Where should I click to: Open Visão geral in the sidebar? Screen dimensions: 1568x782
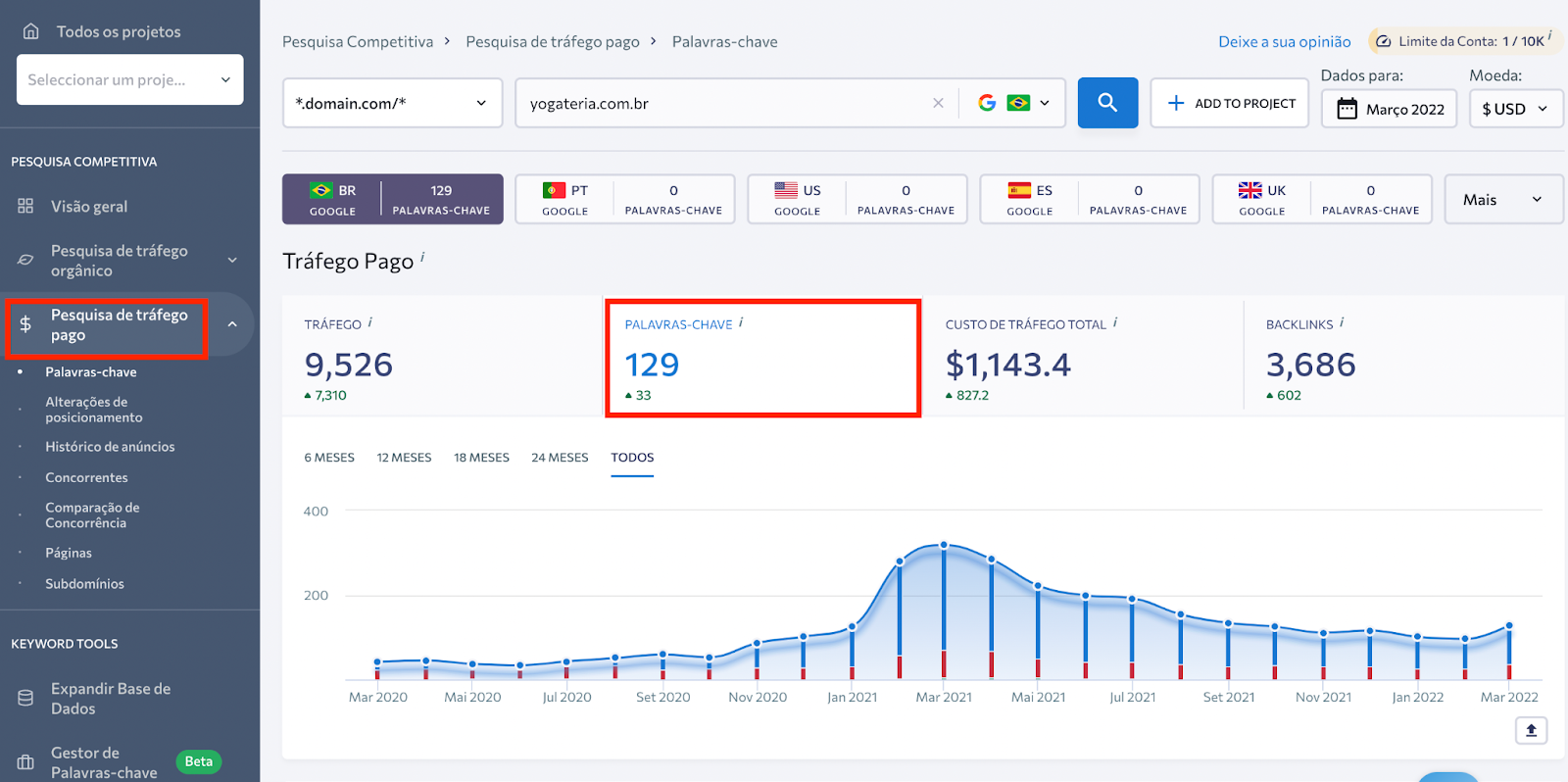click(89, 207)
